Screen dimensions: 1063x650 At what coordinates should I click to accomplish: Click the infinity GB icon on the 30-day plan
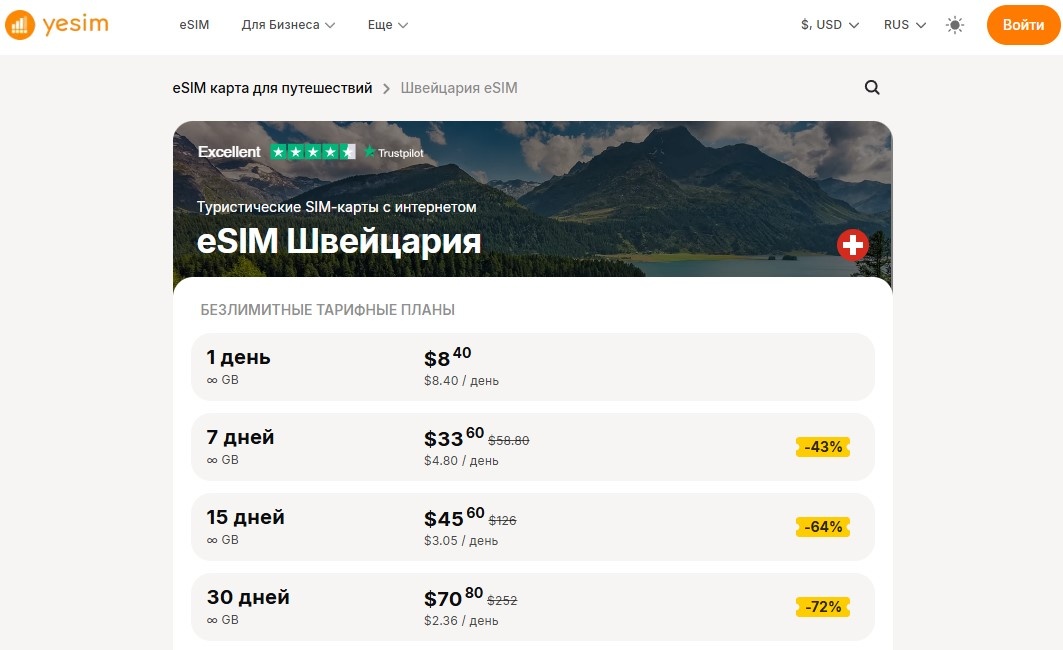coord(211,620)
